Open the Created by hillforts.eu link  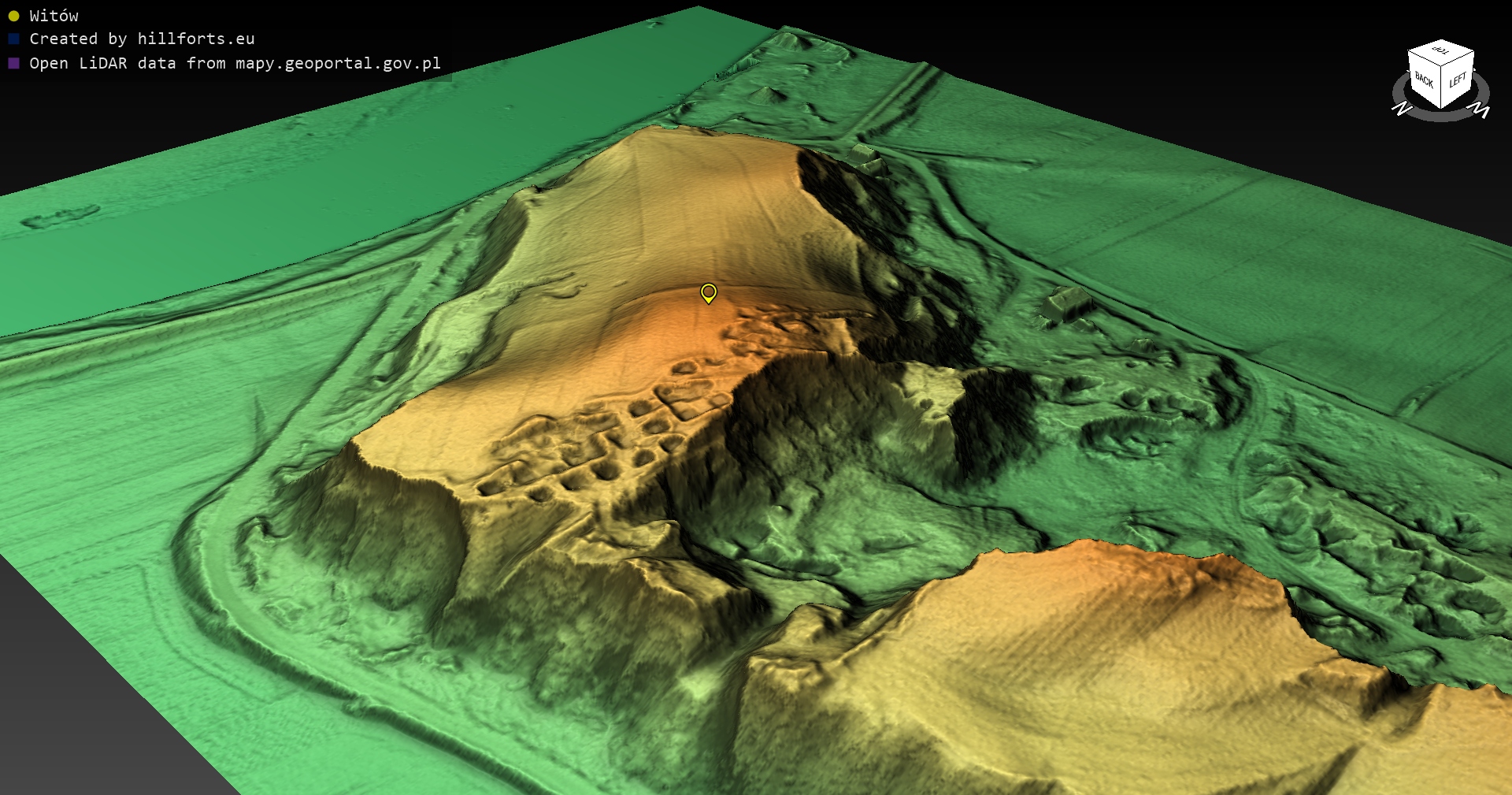click(142, 39)
